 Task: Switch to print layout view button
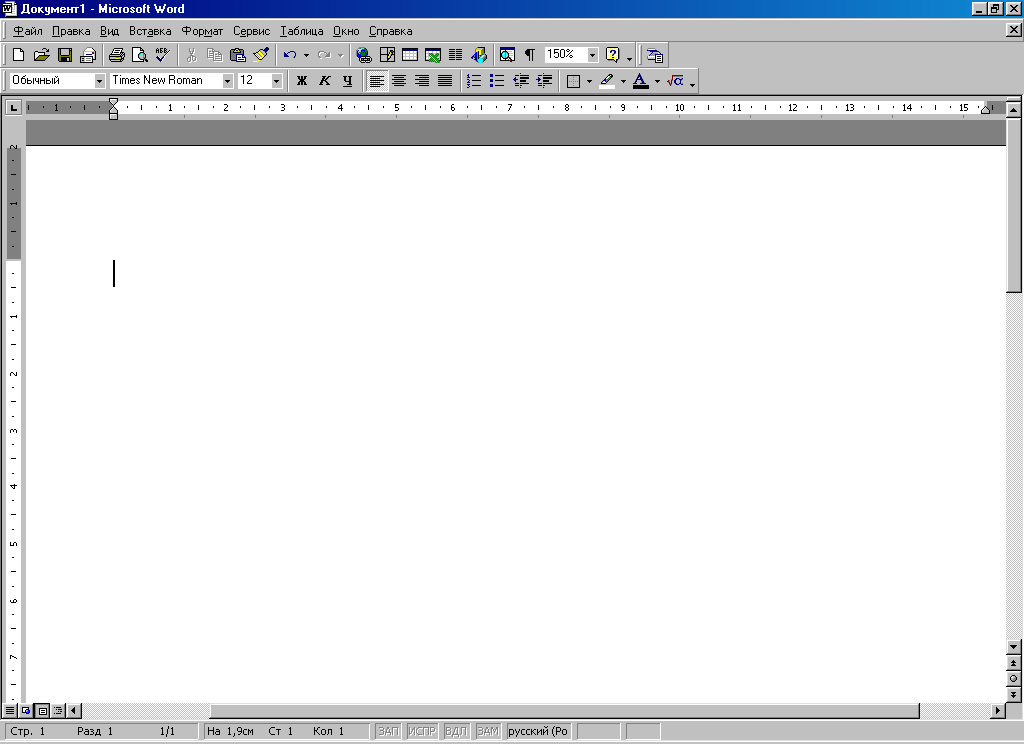(x=42, y=710)
